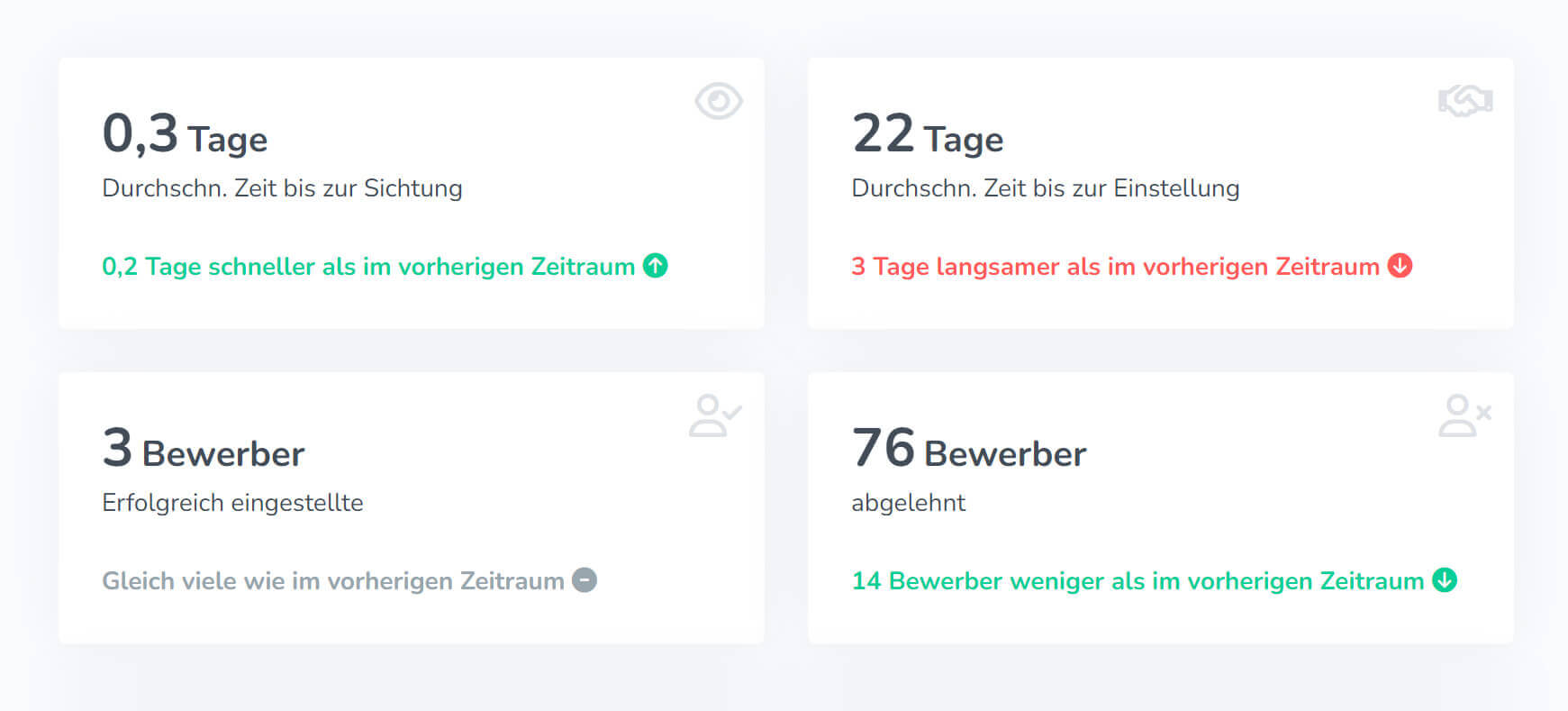
Task: Click the gray minus circle icon
Action: [585, 580]
